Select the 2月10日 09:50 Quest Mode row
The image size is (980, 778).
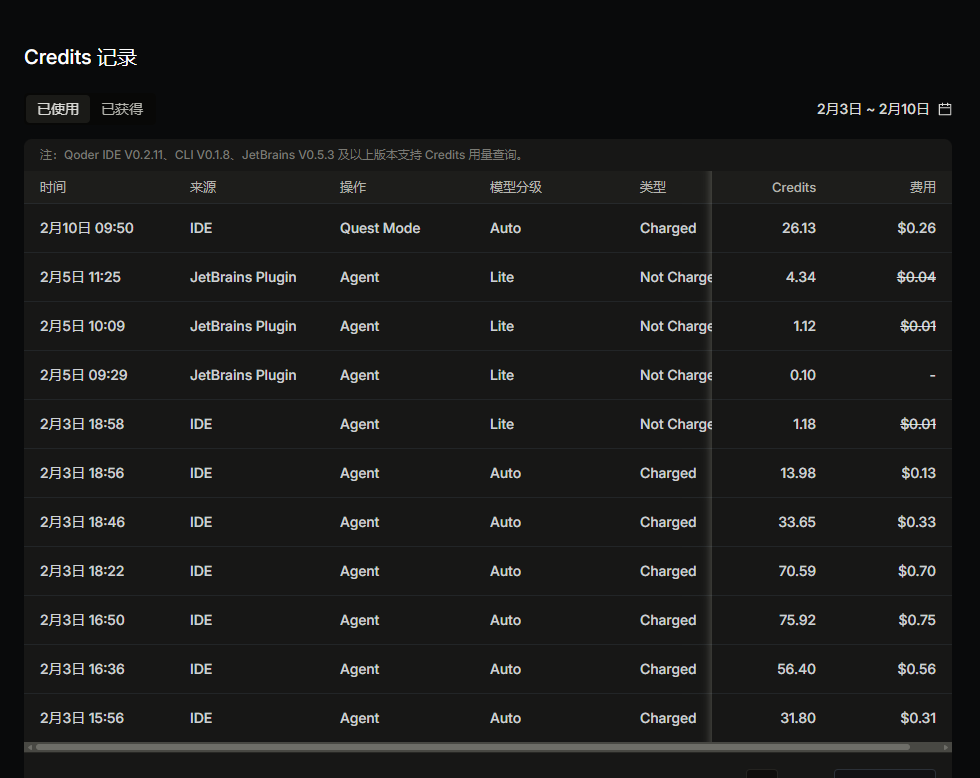pos(380,228)
